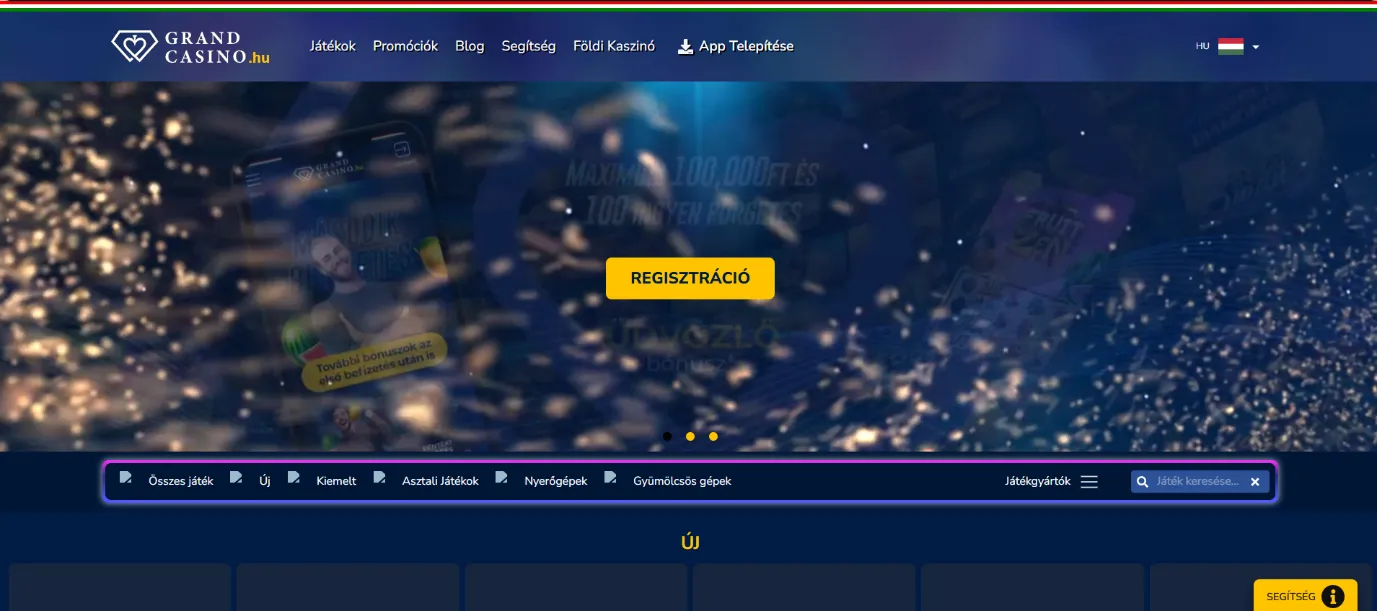Select the second carousel slide dot
Screen dimensions: 1377x611
pos(690,436)
